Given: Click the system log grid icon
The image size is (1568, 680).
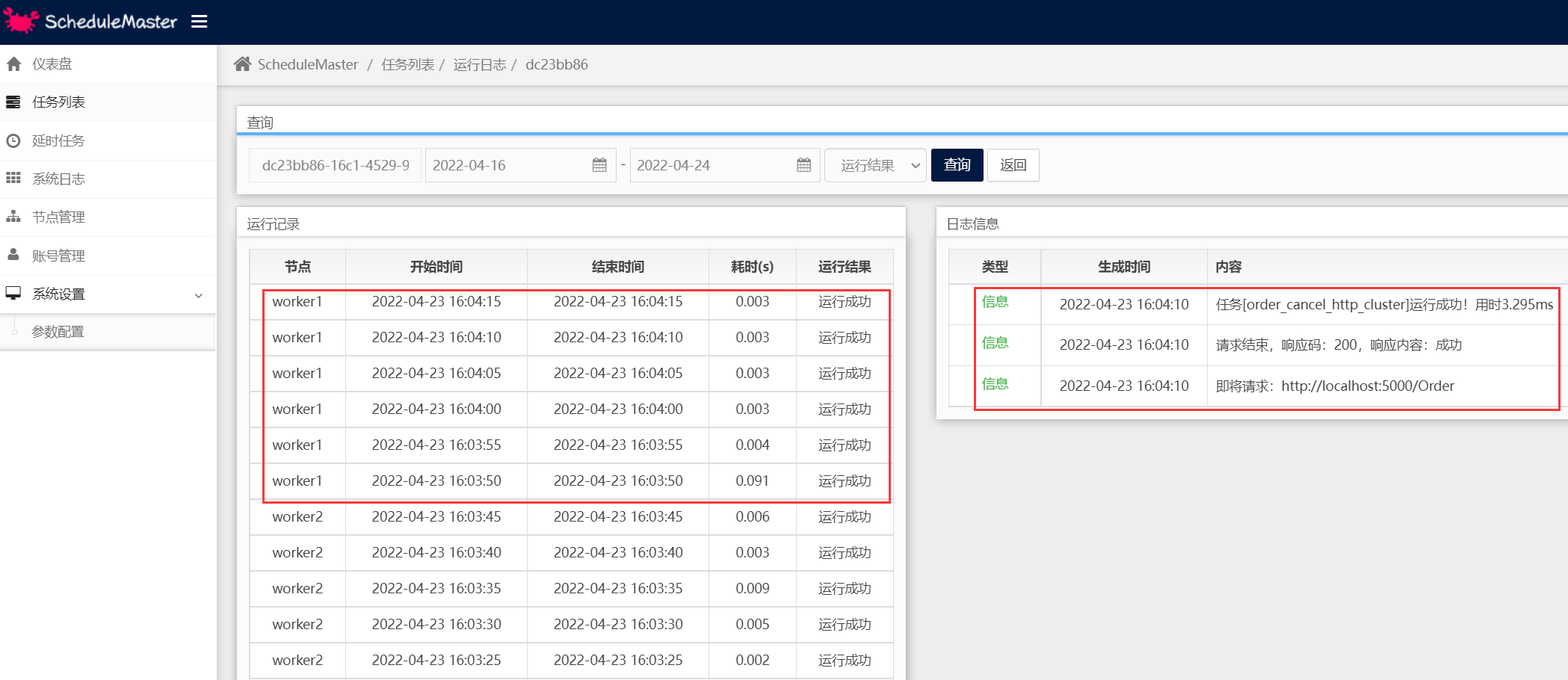Looking at the screenshot, I should click(x=13, y=179).
